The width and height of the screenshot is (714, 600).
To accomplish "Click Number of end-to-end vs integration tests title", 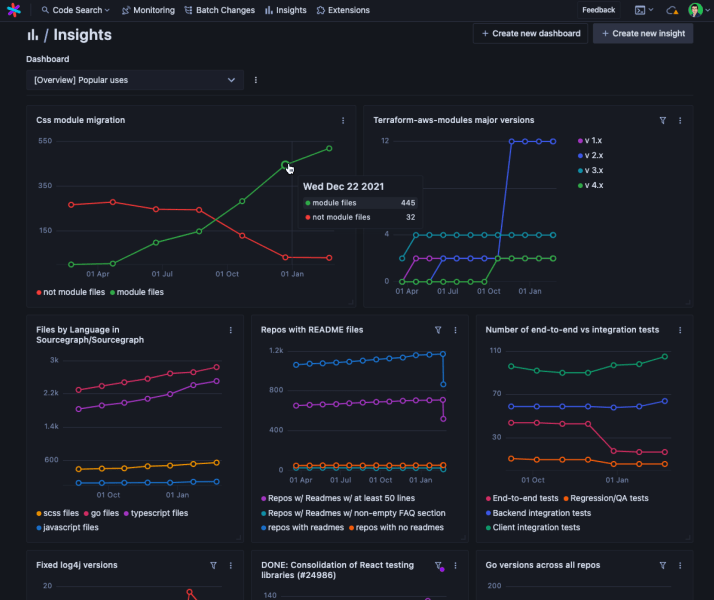I will [572, 330].
